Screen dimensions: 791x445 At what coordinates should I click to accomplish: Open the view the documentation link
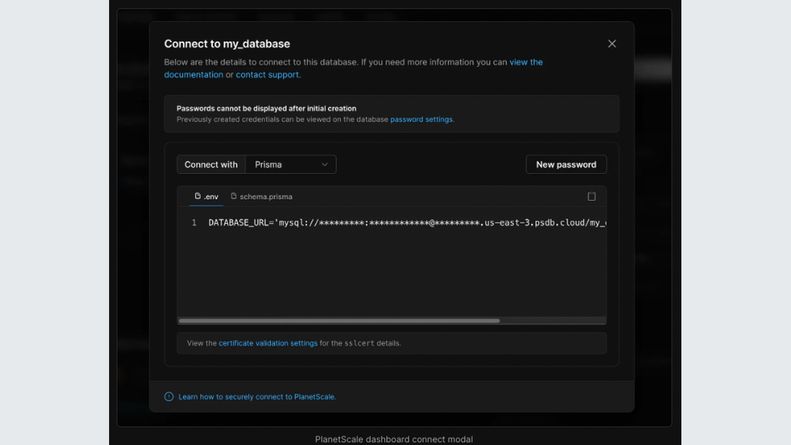coord(526,62)
